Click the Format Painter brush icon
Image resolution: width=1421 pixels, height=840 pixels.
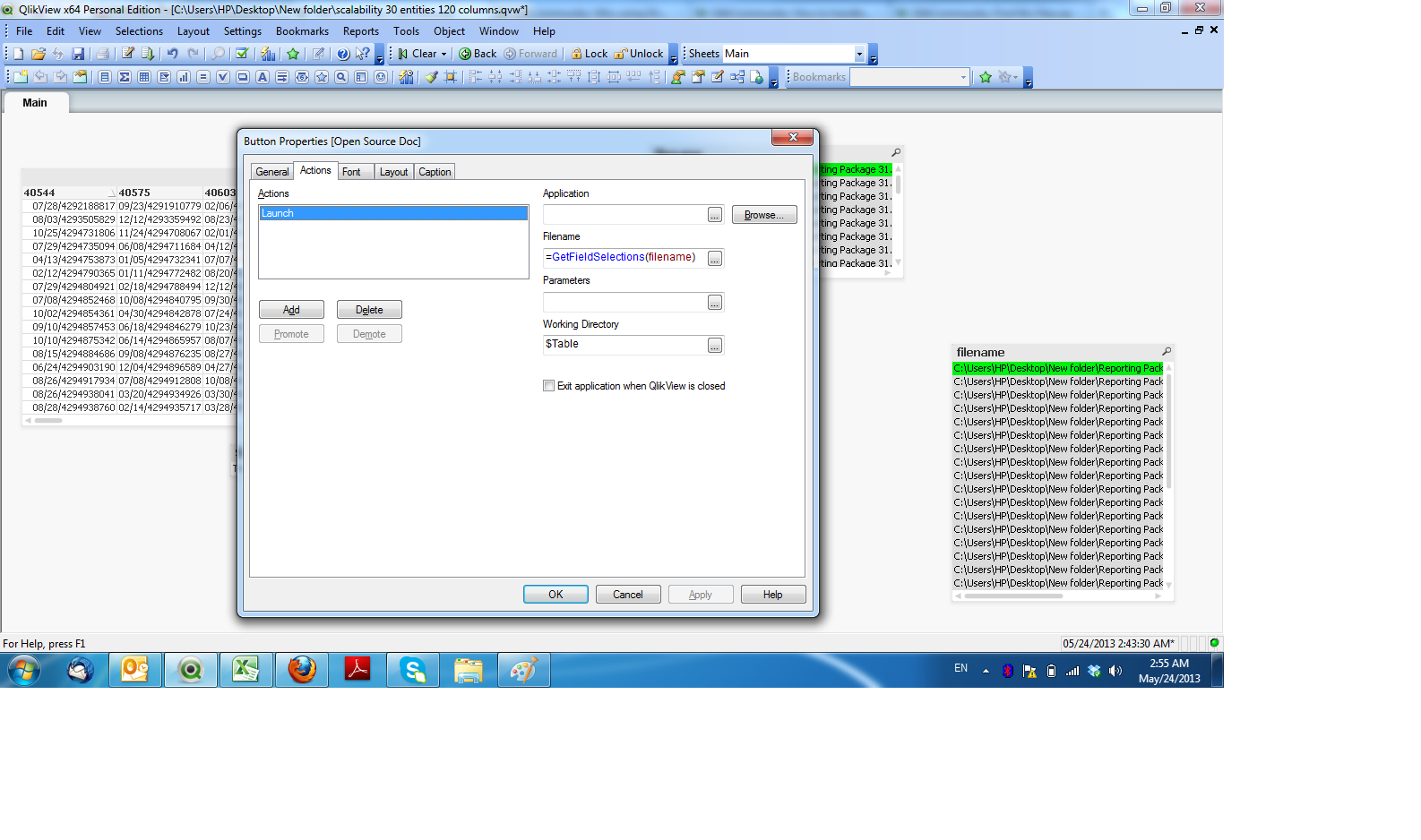[431, 77]
